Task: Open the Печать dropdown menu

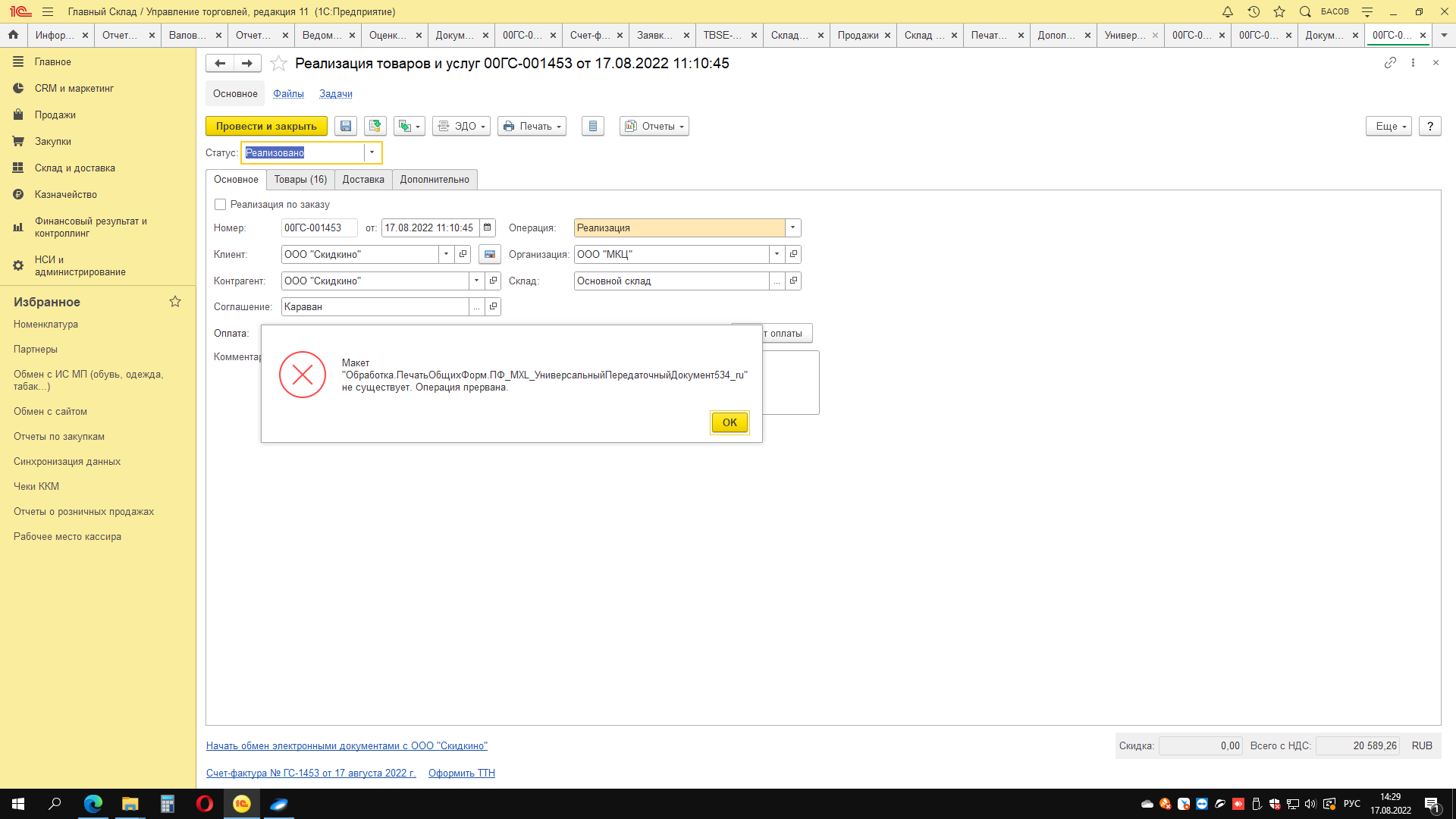Action: pos(532,126)
